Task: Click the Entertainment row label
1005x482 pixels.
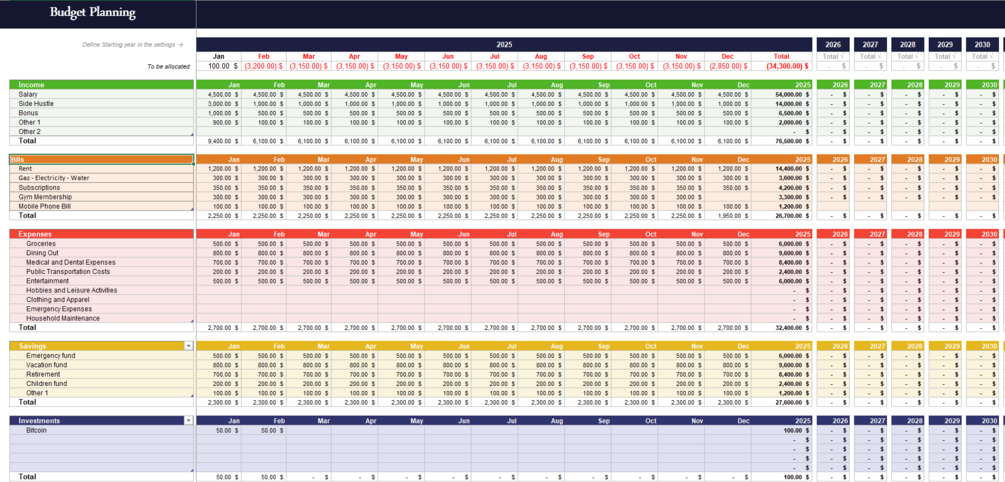Action: click(47, 281)
